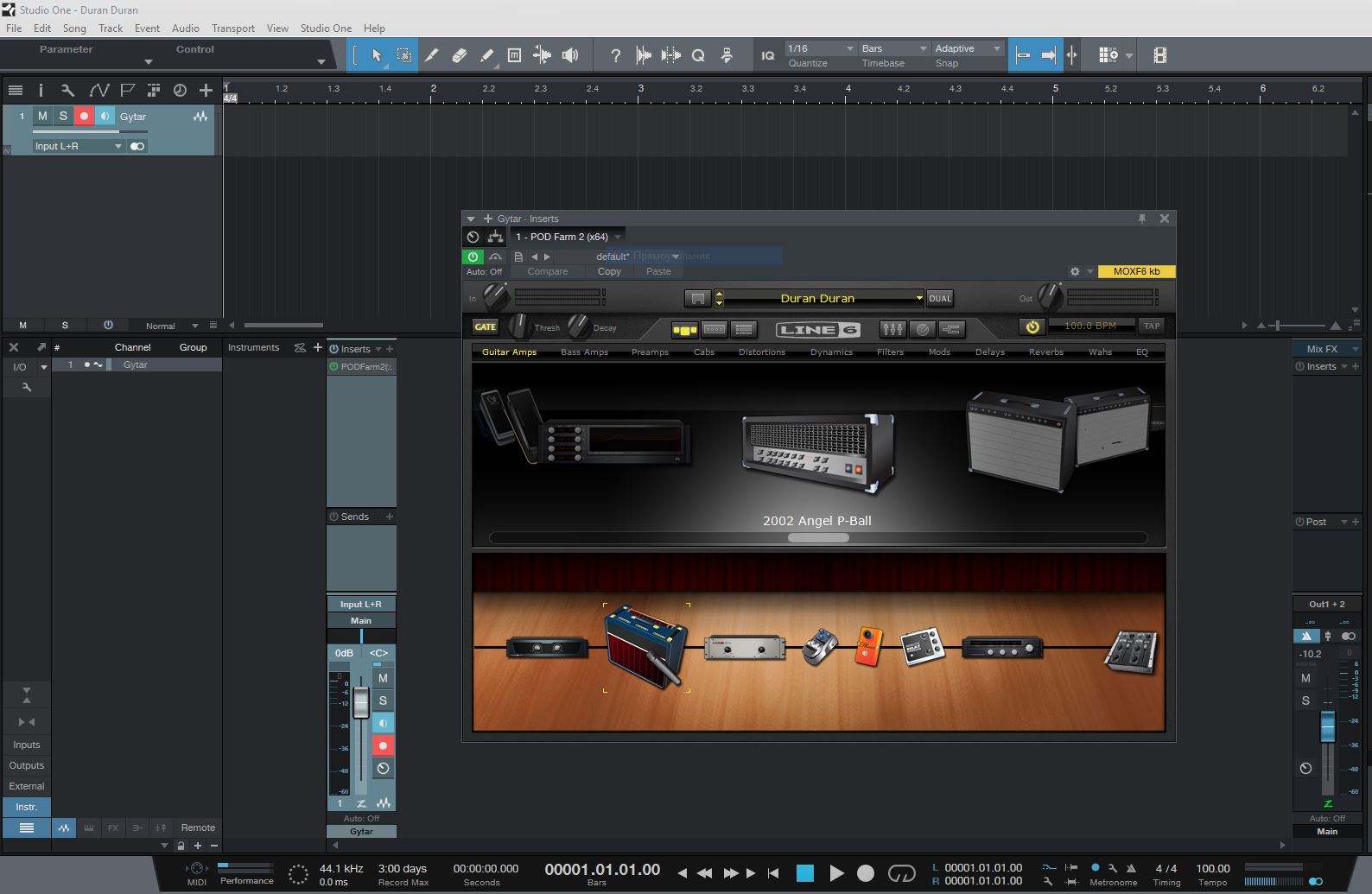Click the Gytar channel volume fader

[361, 702]
